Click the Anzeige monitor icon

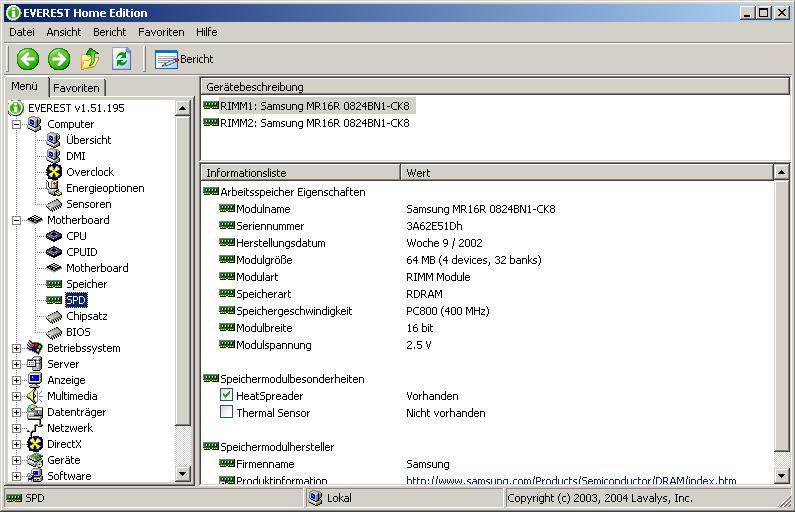34,380
